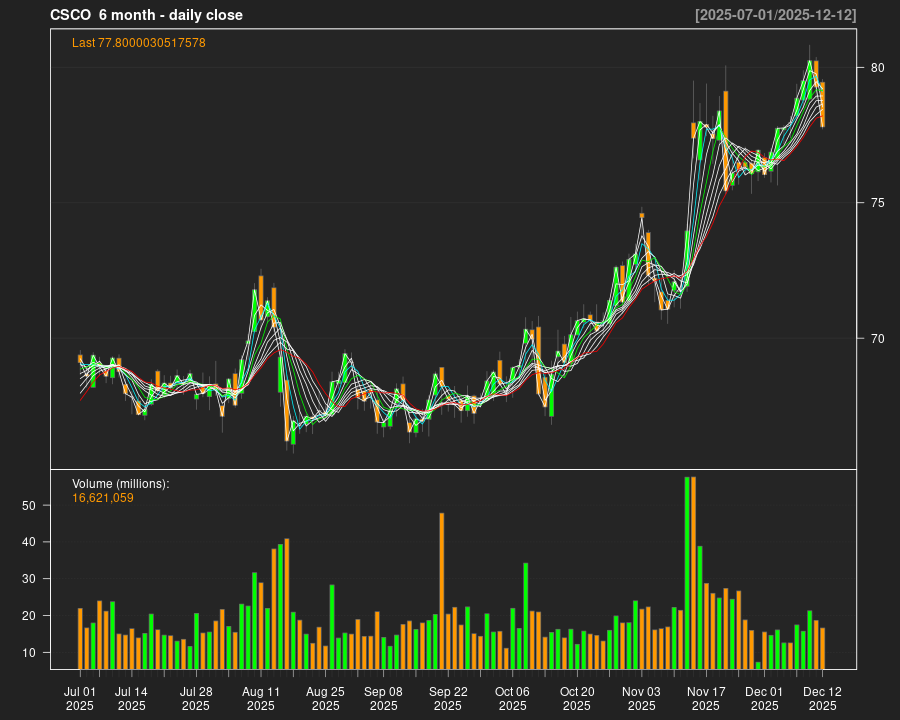Click the CSCO 6 month chart title
Viewport: 900px width, 720px height.
[146, 15]
